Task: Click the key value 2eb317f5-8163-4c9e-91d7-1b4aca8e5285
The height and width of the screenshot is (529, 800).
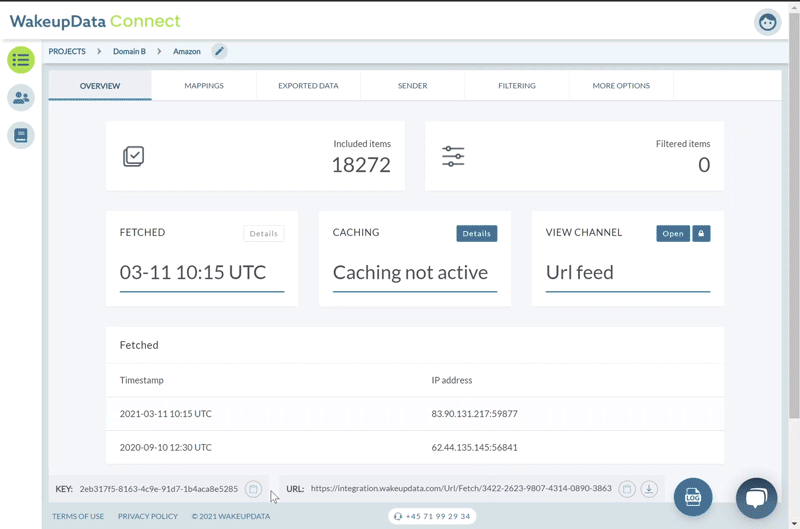Action: [x=159, y=489]
